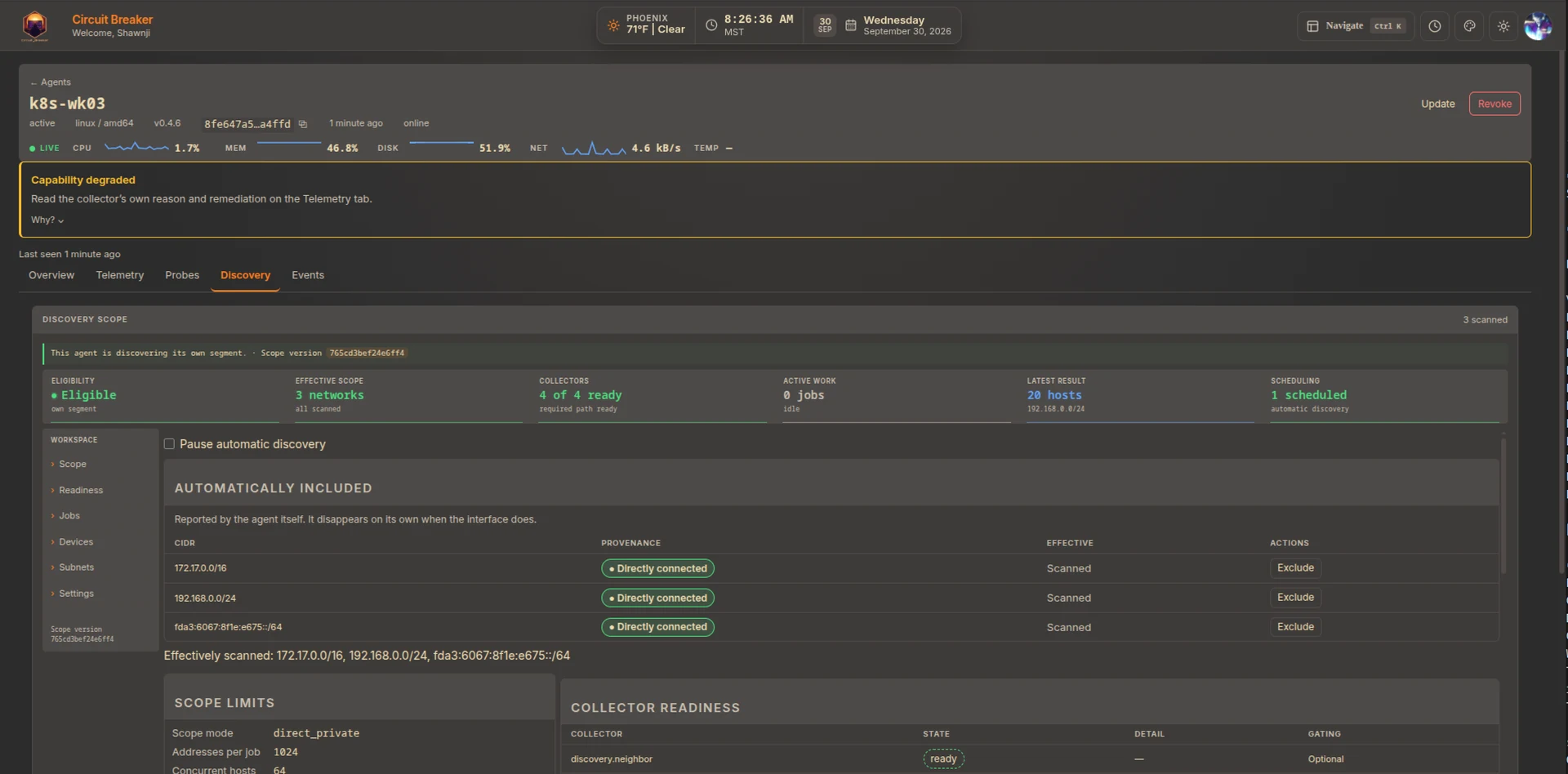Enable Pause automatic discovery checkbox
This screenshot has height=774, width=1568.
pyautogui.click(x=169, y=444)
